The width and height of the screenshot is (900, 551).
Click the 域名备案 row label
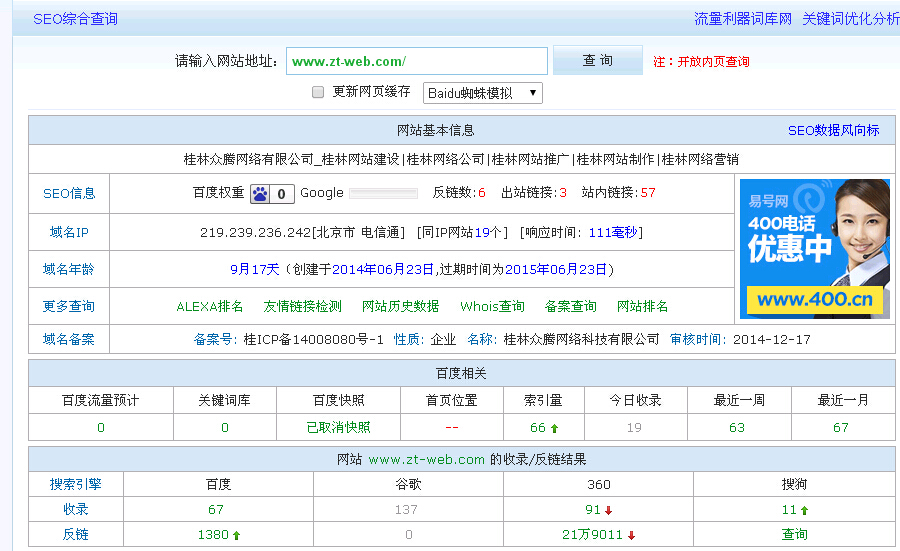click(69, 339)
